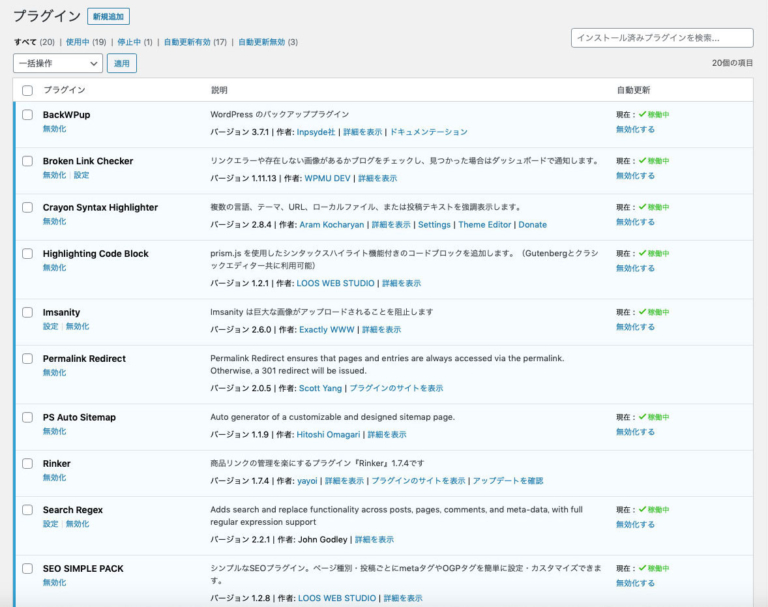Deactivate BackWPup via 無効化 link
Viewport: 768px width, 607px height.
click(x=54, y=129)
